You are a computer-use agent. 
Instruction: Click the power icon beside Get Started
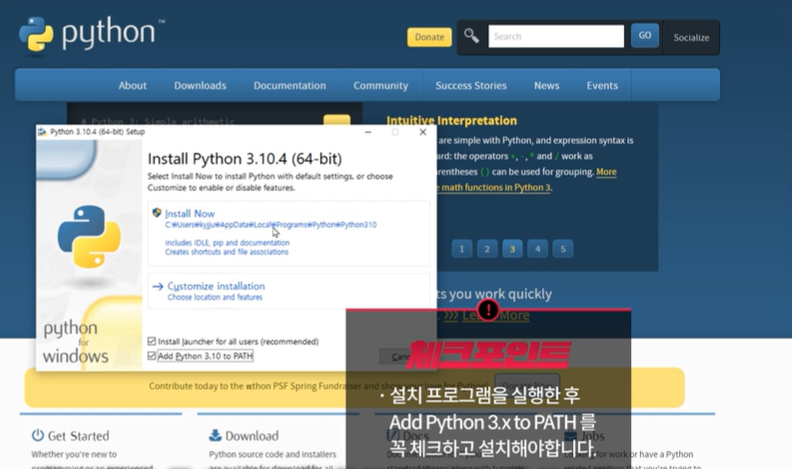[37, 435]
